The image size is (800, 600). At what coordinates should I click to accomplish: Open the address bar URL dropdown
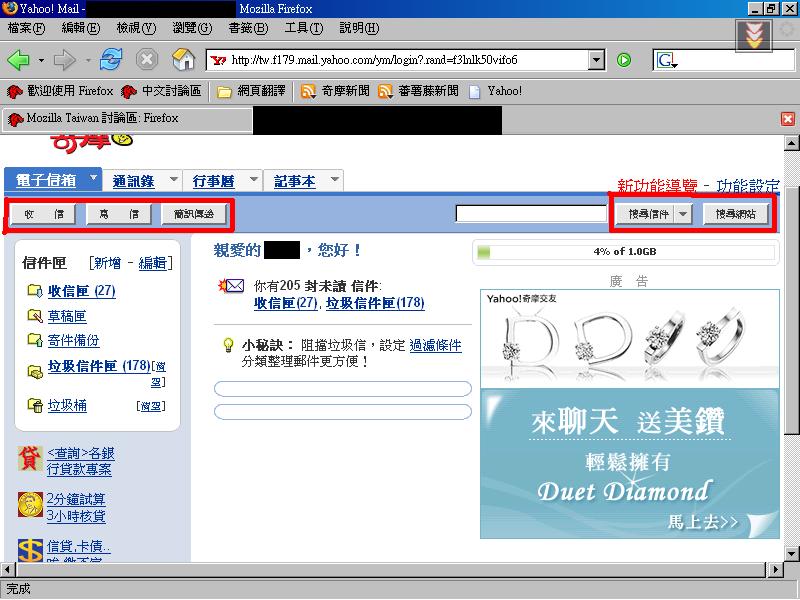(x=596, y=60)
